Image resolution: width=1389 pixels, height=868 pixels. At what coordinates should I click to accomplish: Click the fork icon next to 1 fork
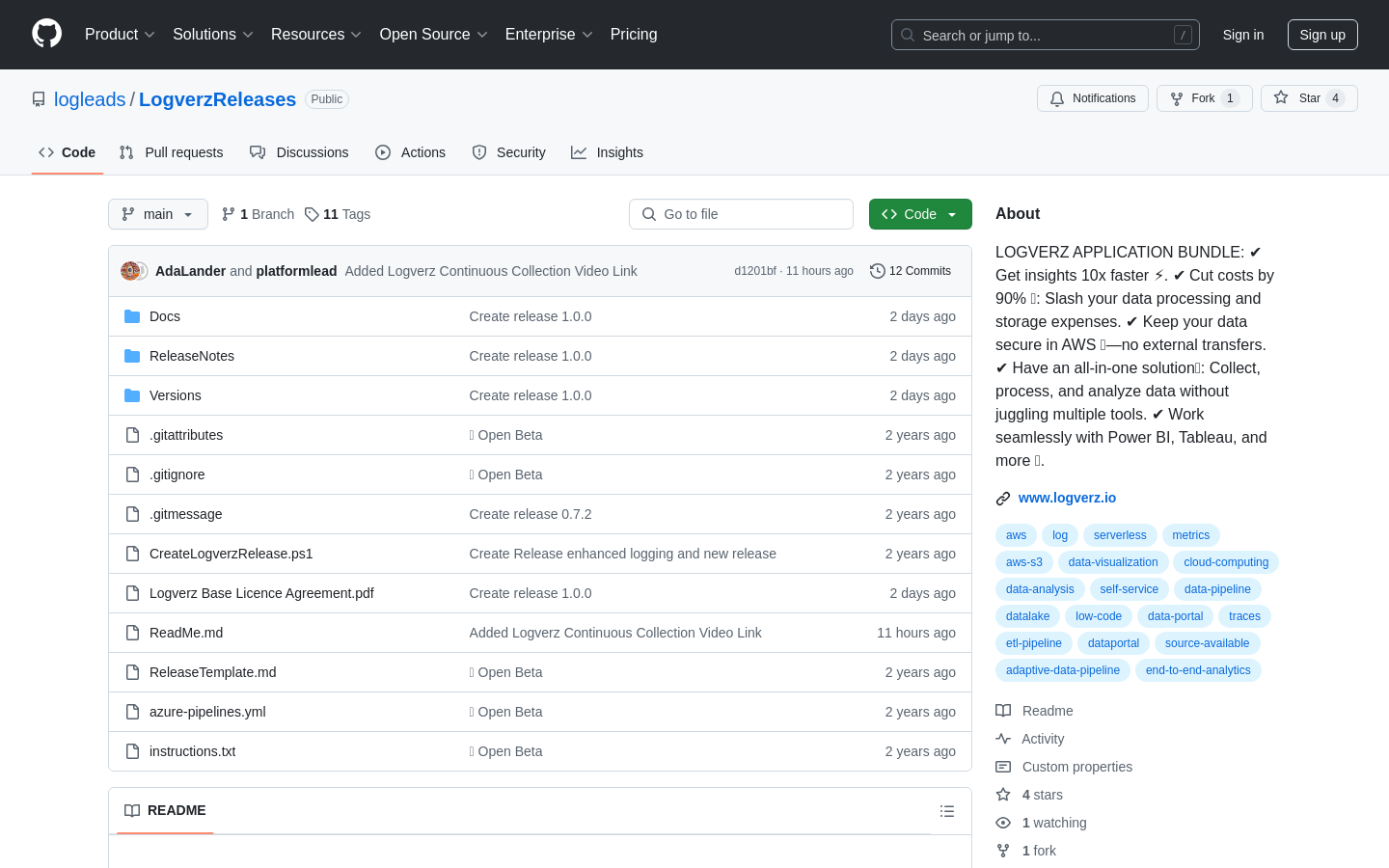1003,851
